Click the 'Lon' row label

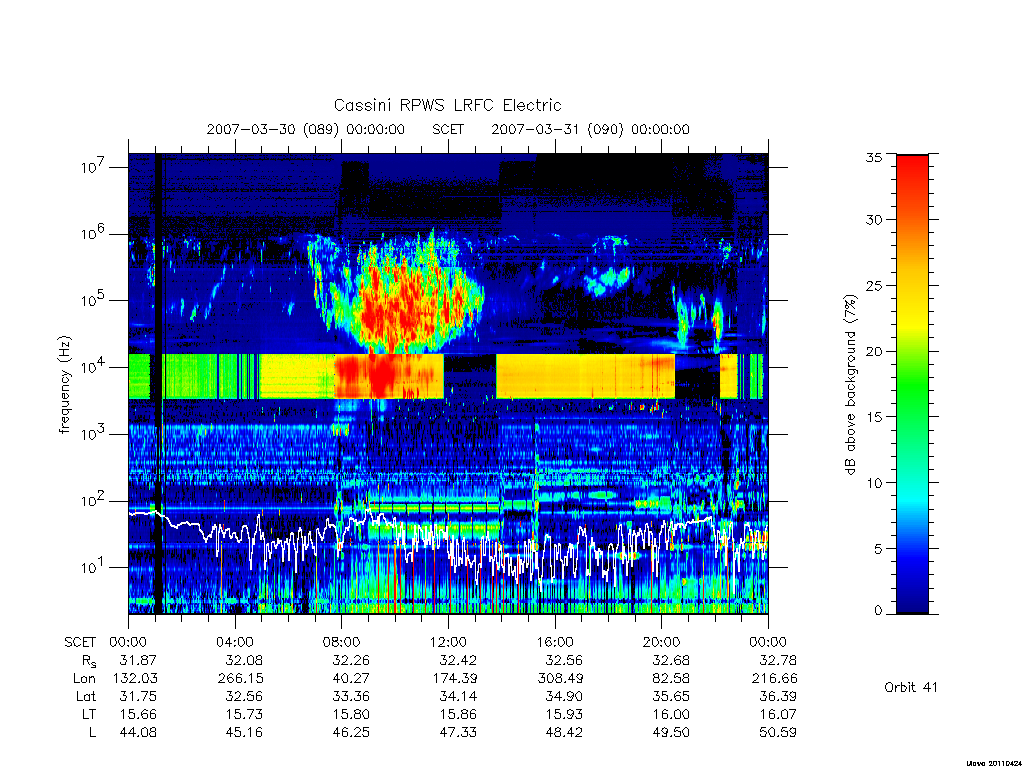click(84, 679)
